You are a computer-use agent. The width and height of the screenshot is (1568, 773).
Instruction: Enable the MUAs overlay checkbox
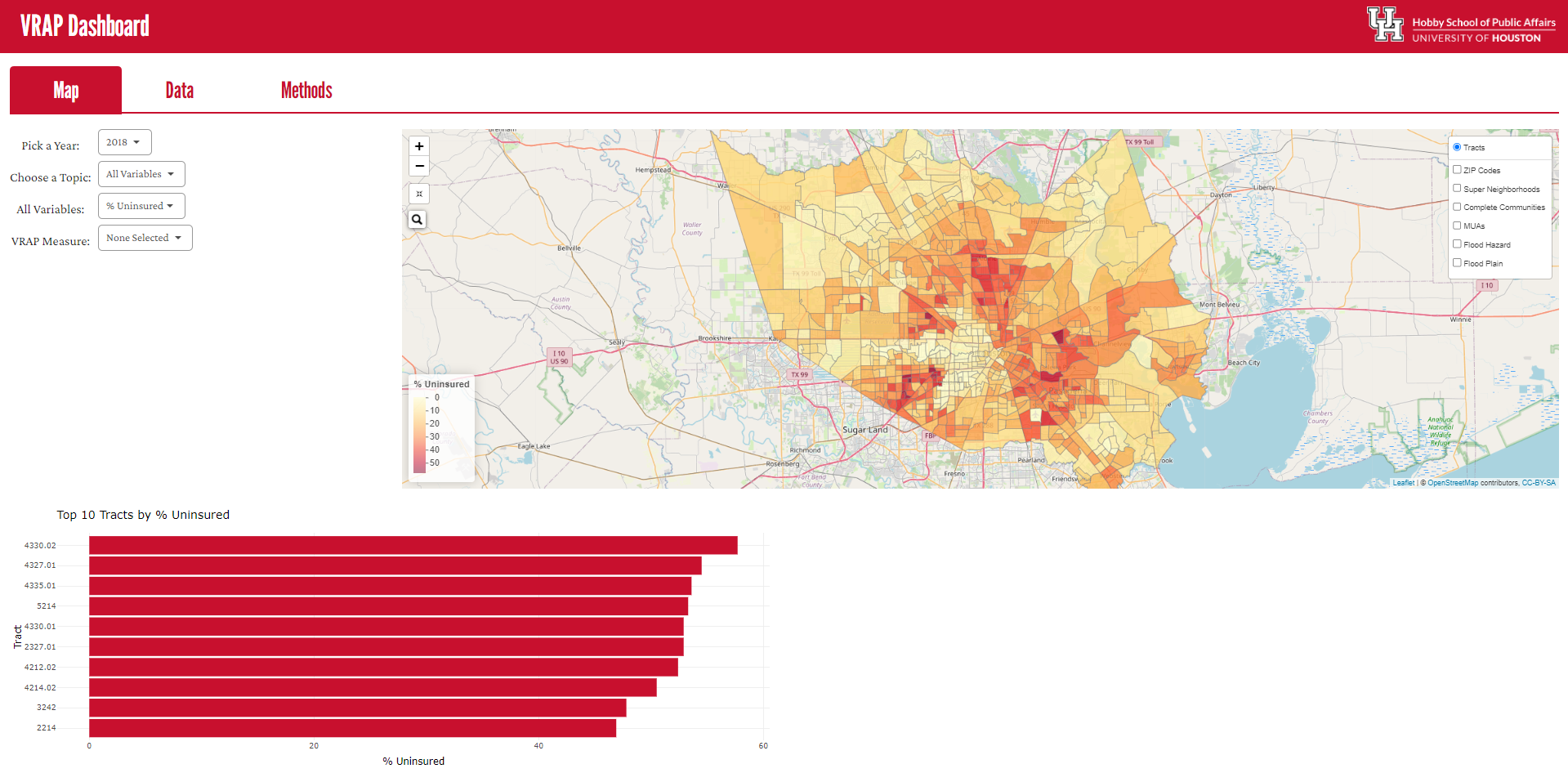[1457, 226]
